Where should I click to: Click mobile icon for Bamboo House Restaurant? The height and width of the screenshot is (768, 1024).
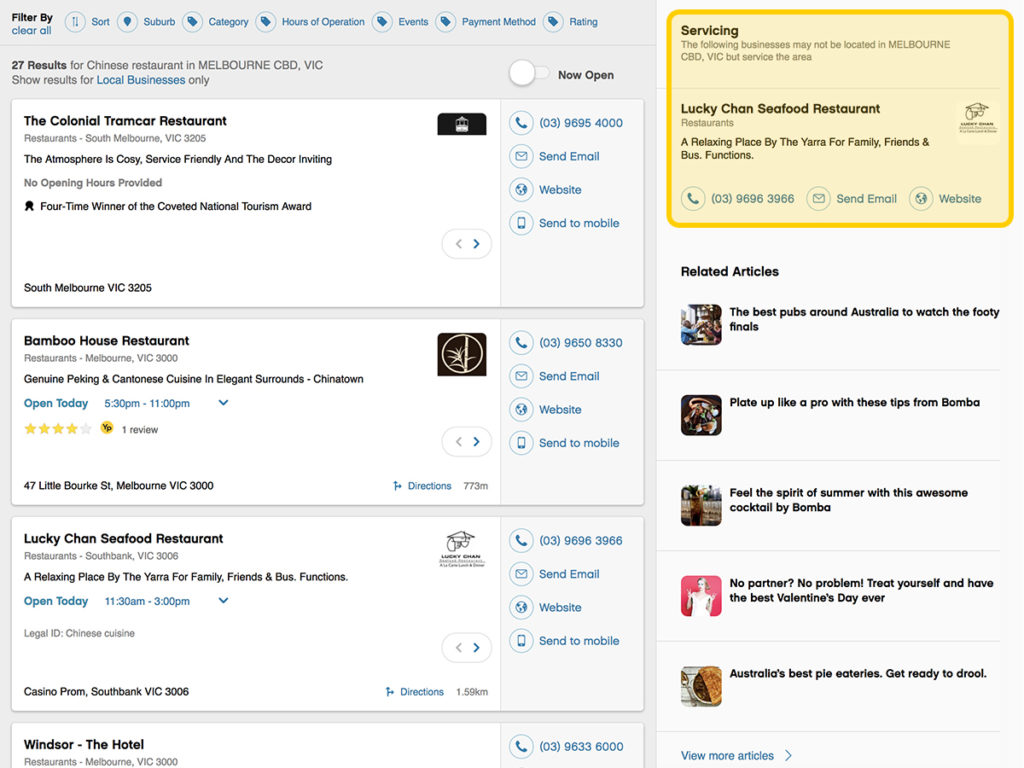[521, 443]
